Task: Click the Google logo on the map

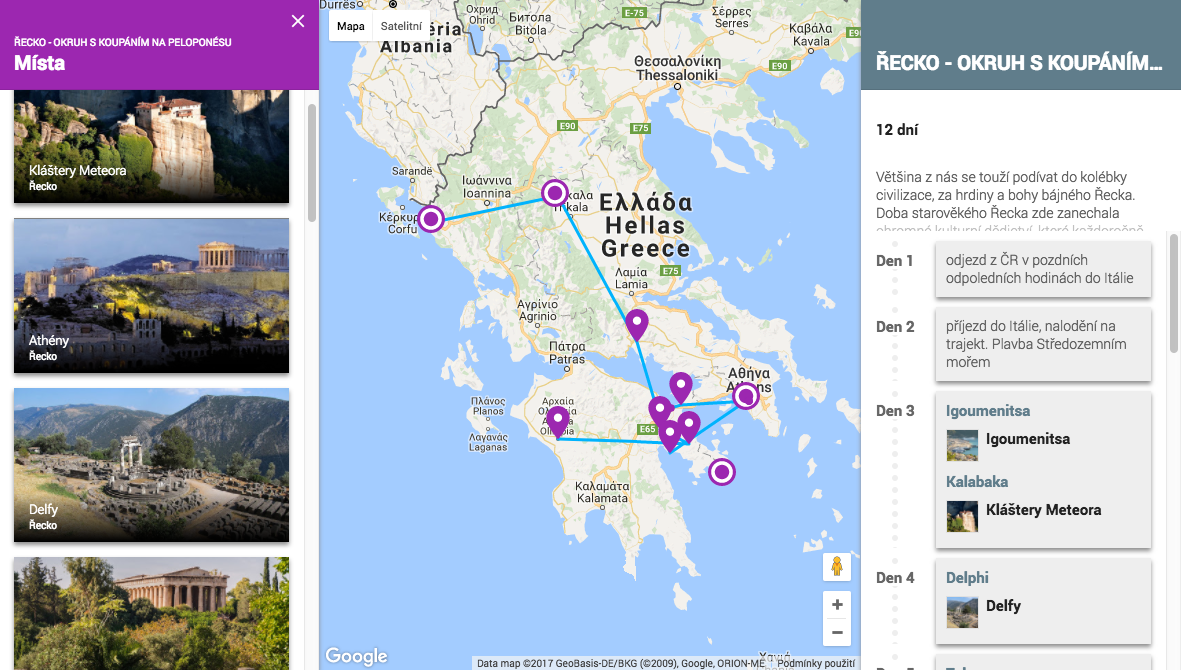Action: 356,656
